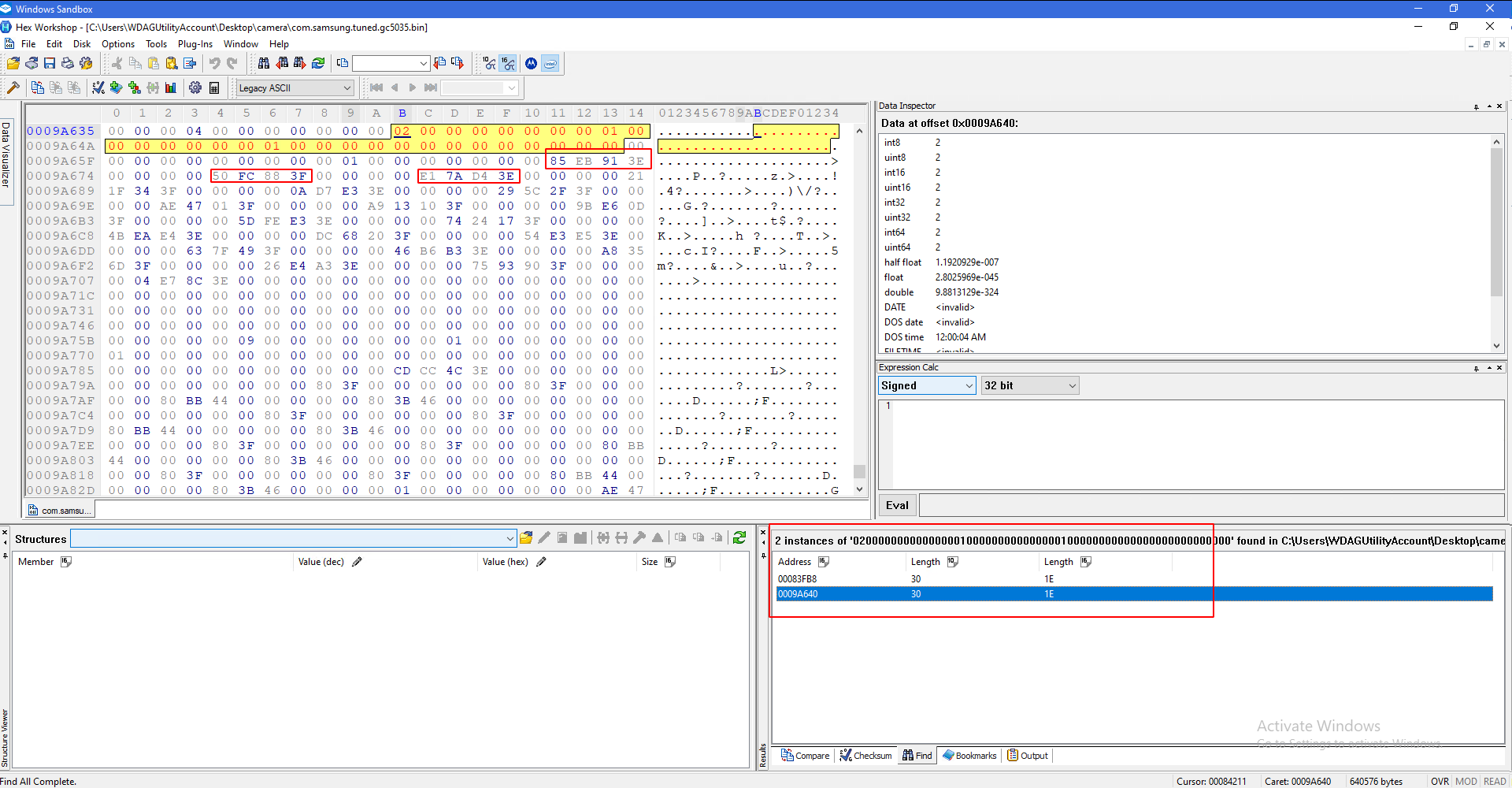The height and width of the screenshot is (788, 1512).
Task: Toggle decimal Length column format icon
Action: pyautogui.click(x=953, y=562)
